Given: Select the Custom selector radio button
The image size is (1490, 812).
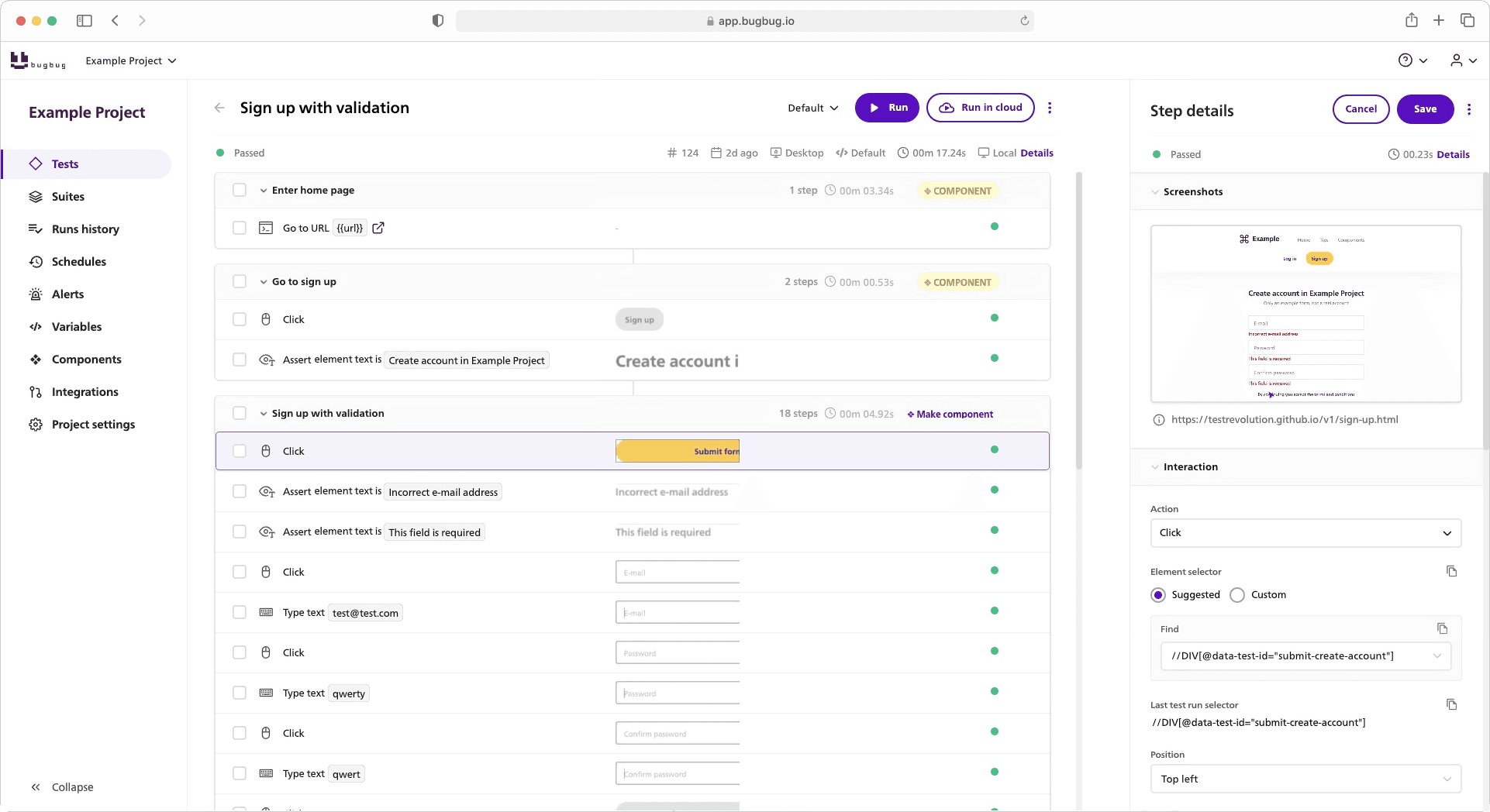Looking at the screenshot, I should (x=1237, y=595).
